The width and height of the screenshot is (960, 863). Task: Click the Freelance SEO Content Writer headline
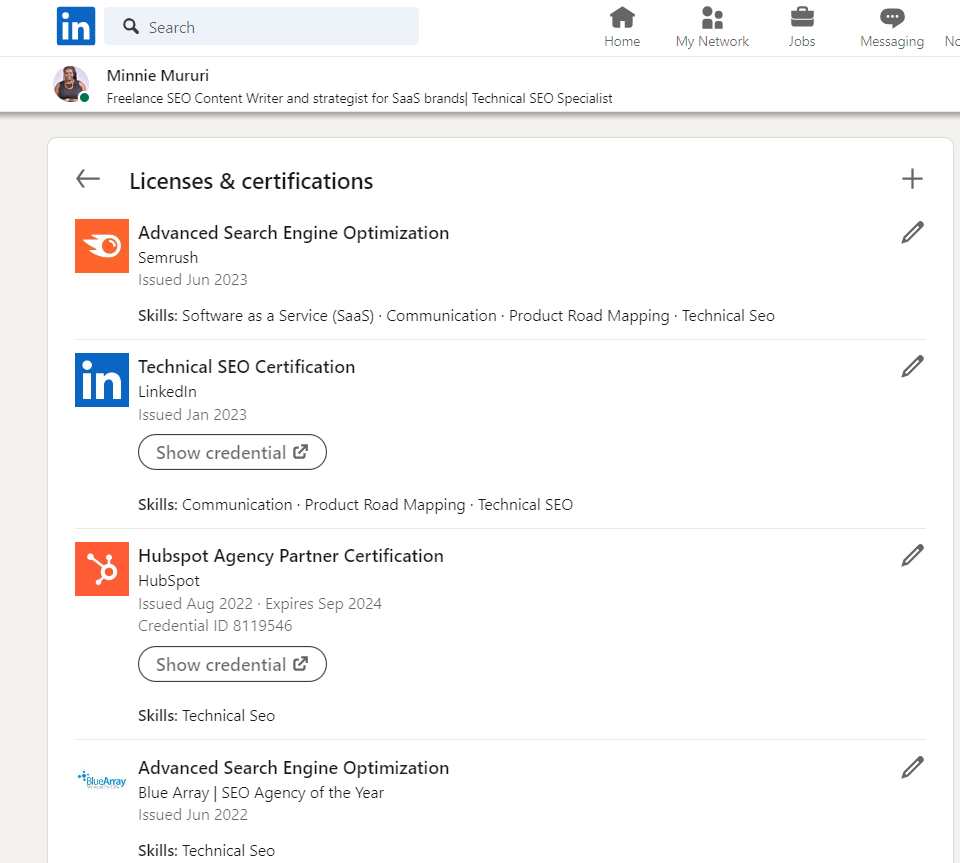click(359, 98)
